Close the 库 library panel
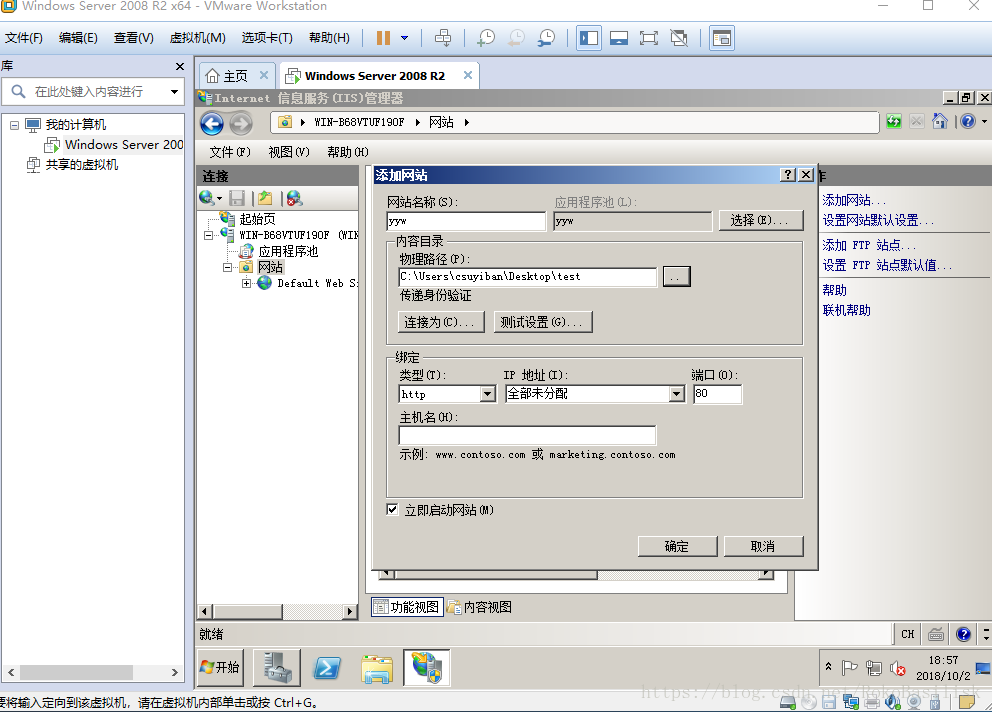The height and width of the screenshot is (712, 992). tap(180, 66)
